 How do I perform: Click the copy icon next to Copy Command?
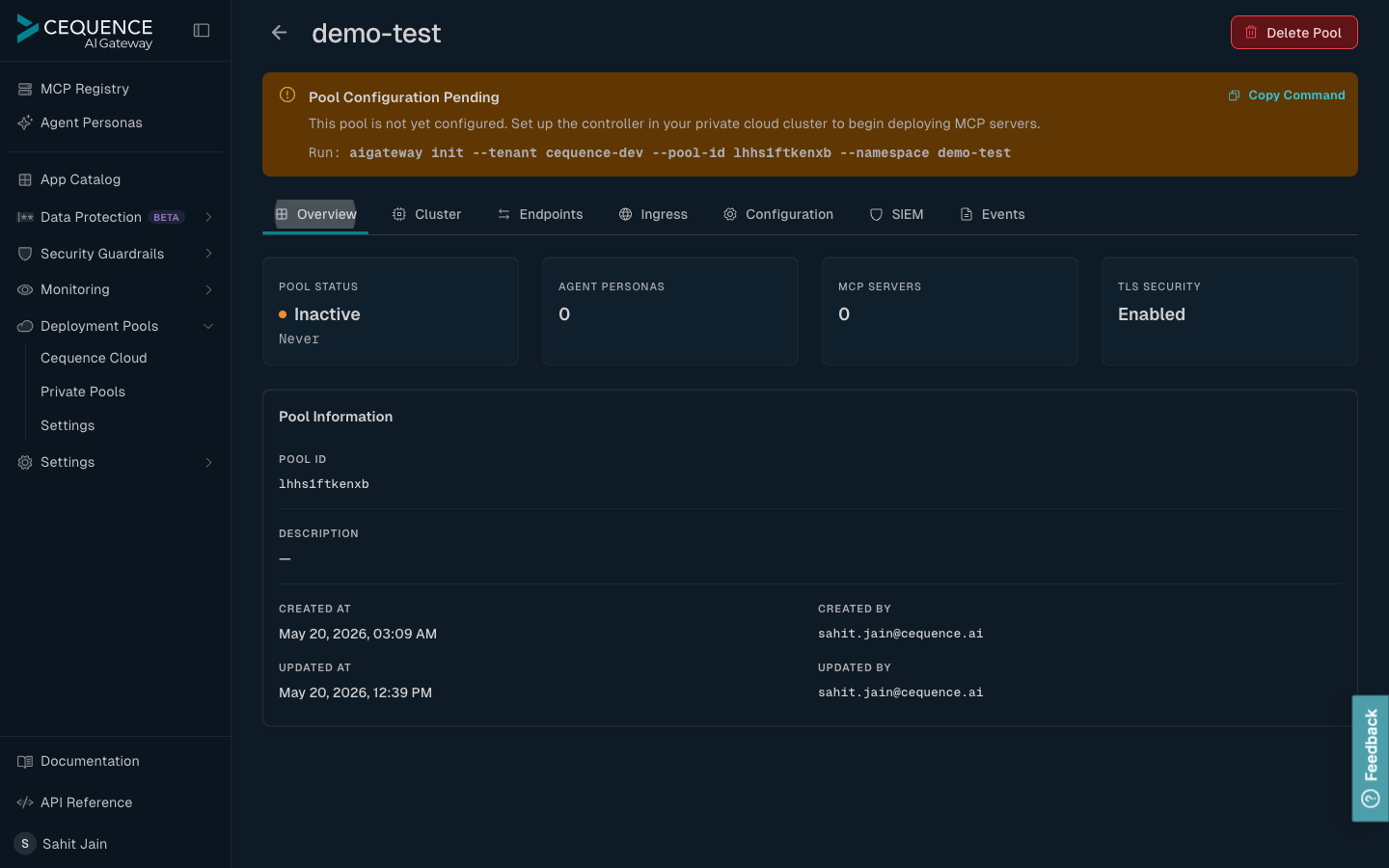click(x=1234, y=95)
